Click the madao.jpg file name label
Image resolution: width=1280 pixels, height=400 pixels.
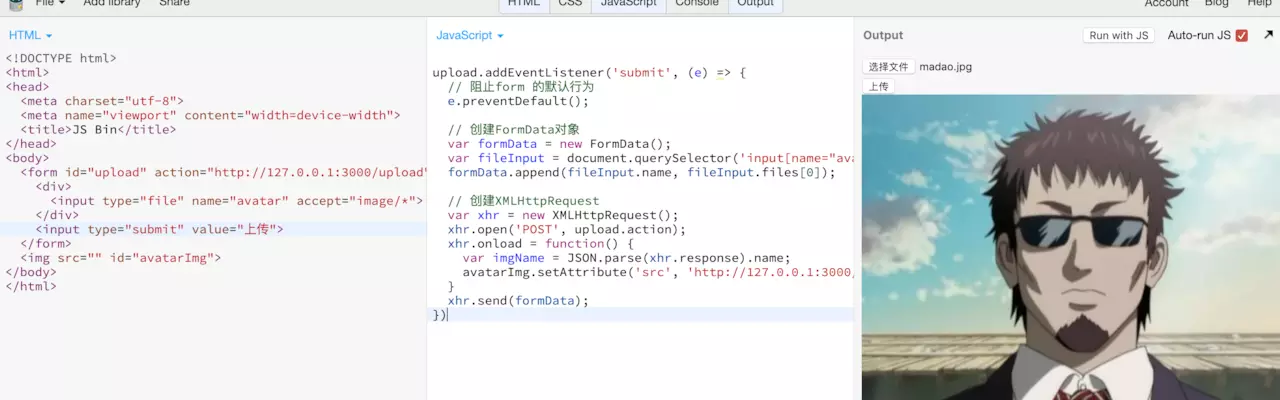click(x=945, y=67)
